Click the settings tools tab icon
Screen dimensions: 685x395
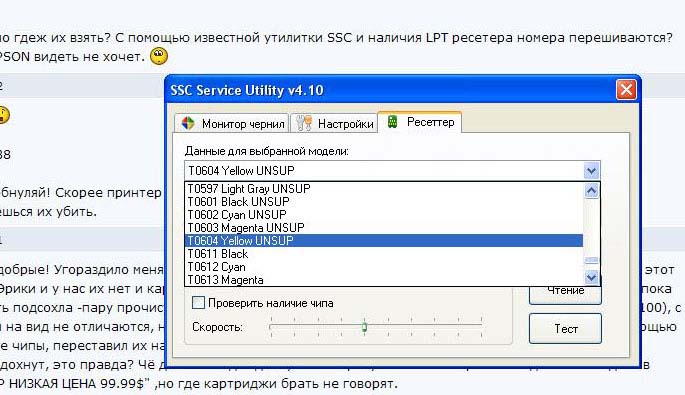pos(304,123)
